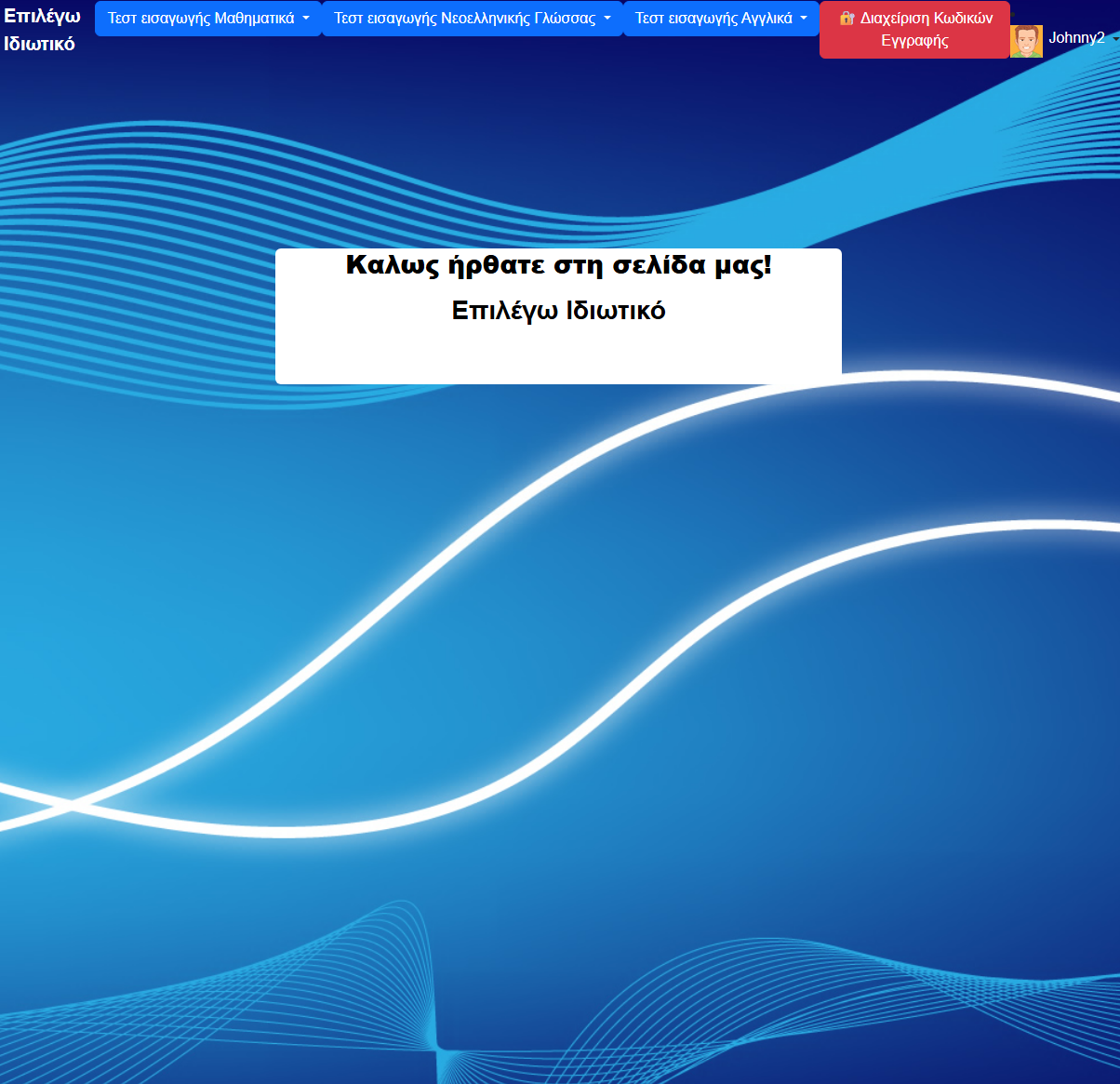The height and width of the screenshot is (1084, 1120).
Task: Click the Johnny2 username text
Action: point(1076,38)
